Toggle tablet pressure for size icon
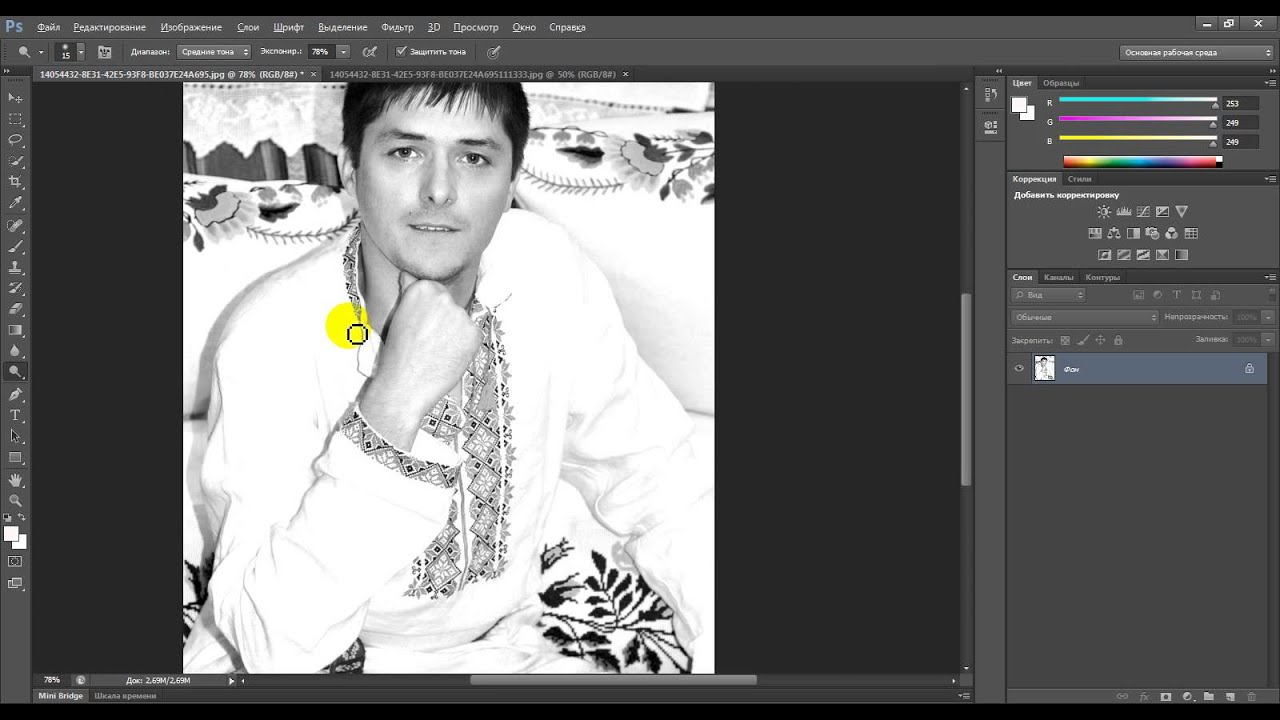This screenshot has height=720, width=1280. pos(493,51)
